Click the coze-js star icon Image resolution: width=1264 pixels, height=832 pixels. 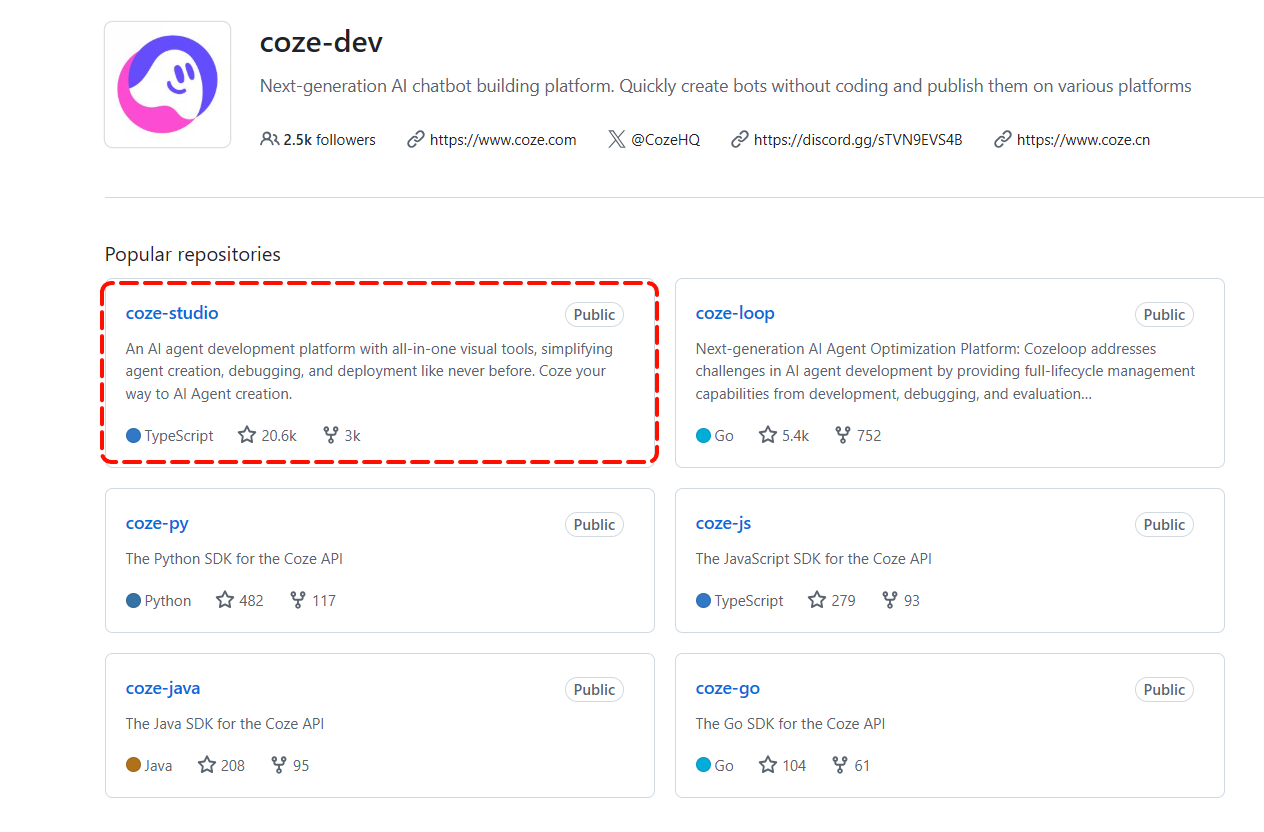(817, 600)
